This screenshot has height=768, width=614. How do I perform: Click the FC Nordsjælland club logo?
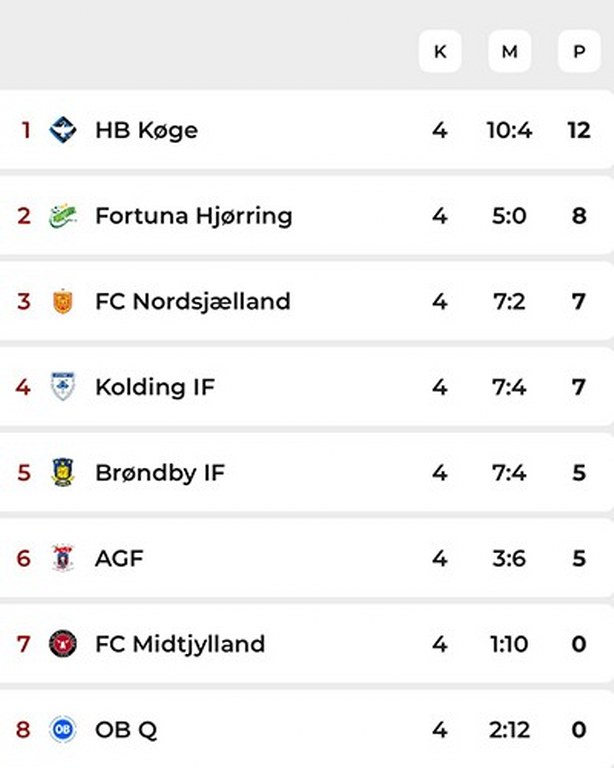[63, 302]
